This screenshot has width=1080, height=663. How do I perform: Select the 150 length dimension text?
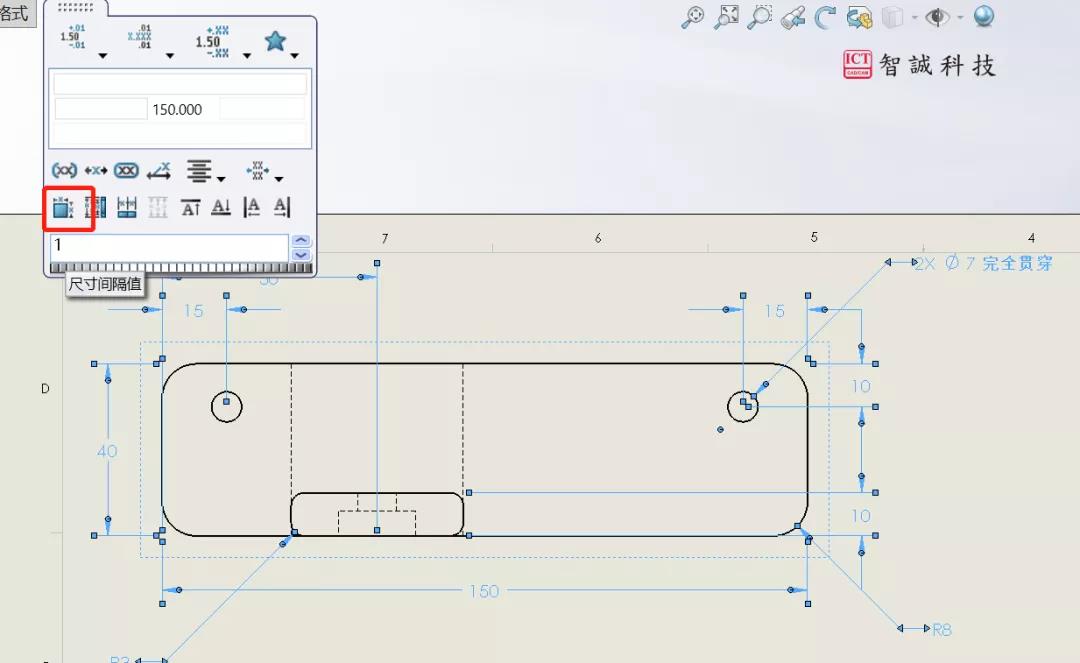(x=484, y=591)
